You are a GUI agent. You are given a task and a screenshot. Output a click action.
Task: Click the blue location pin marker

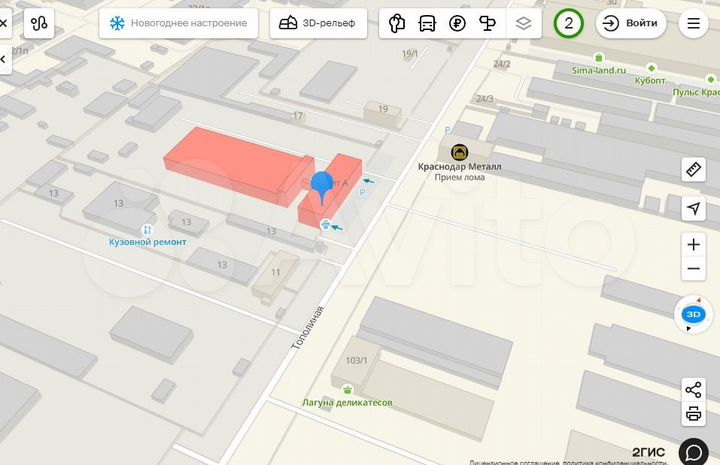click(322, 187)
